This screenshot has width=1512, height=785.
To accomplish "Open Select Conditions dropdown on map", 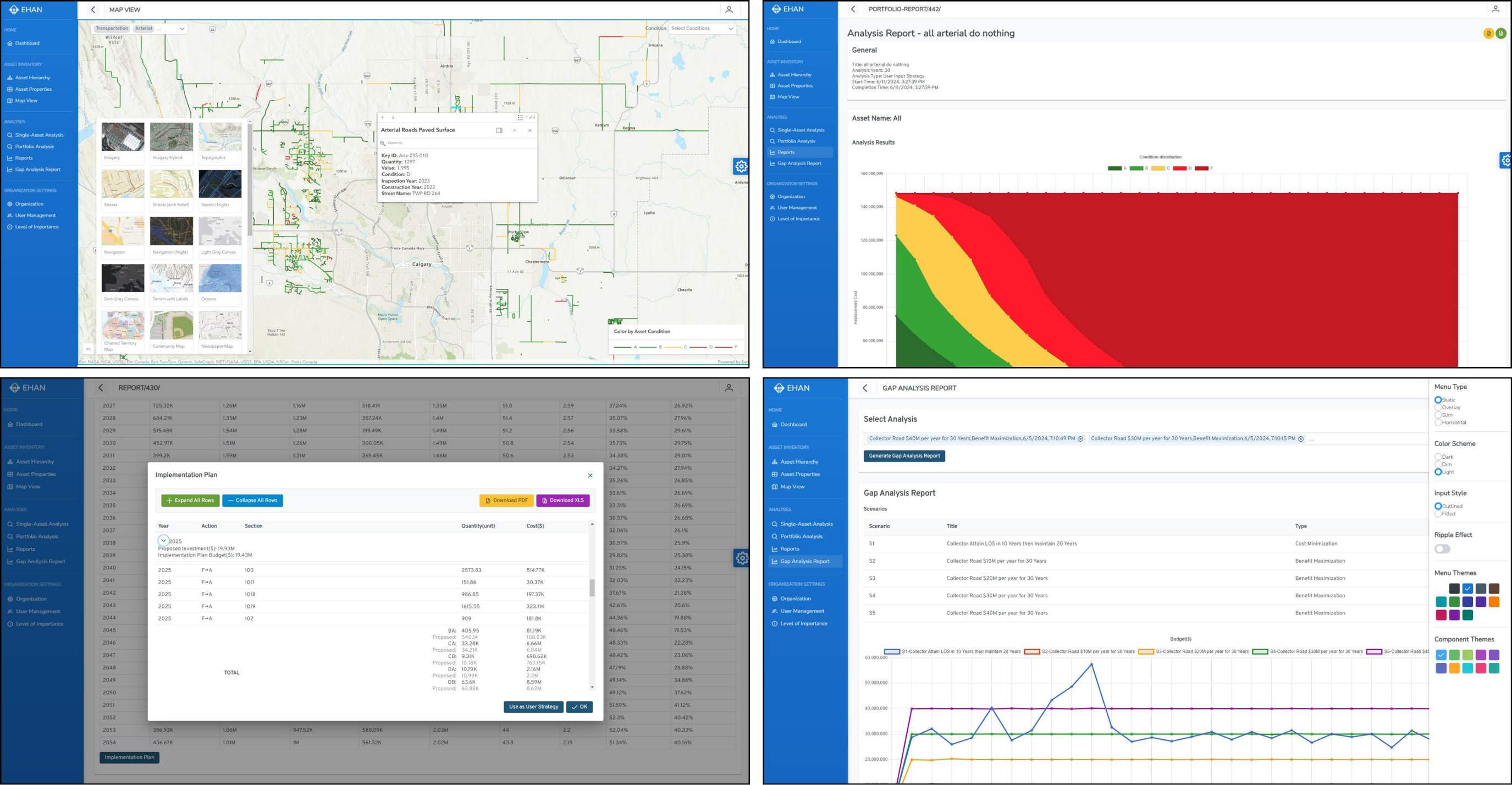I will [702, 28].
